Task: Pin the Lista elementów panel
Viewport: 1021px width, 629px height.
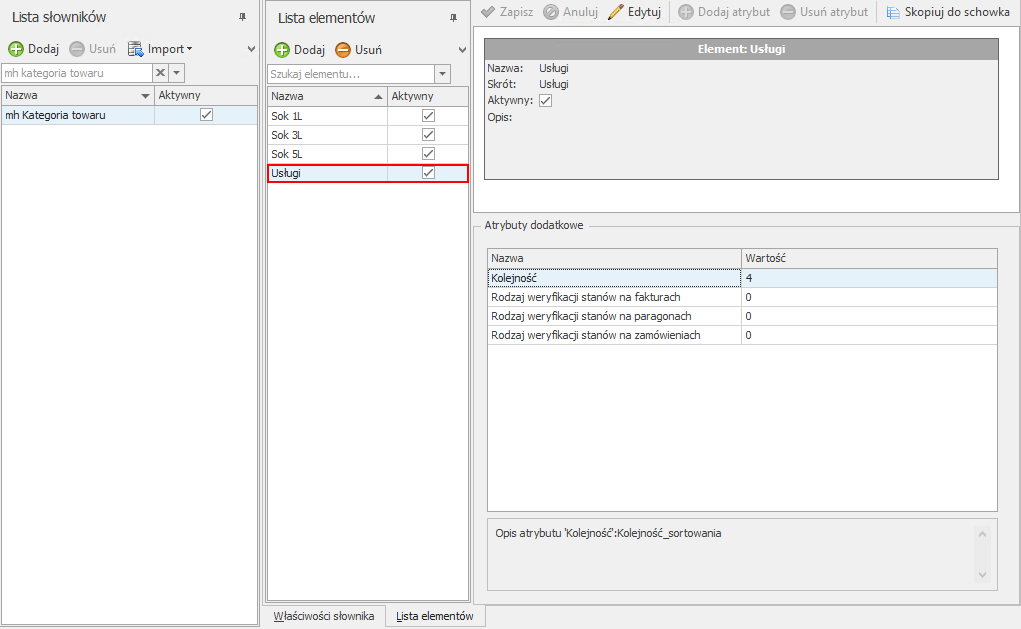Action: [x=453, y=18]
